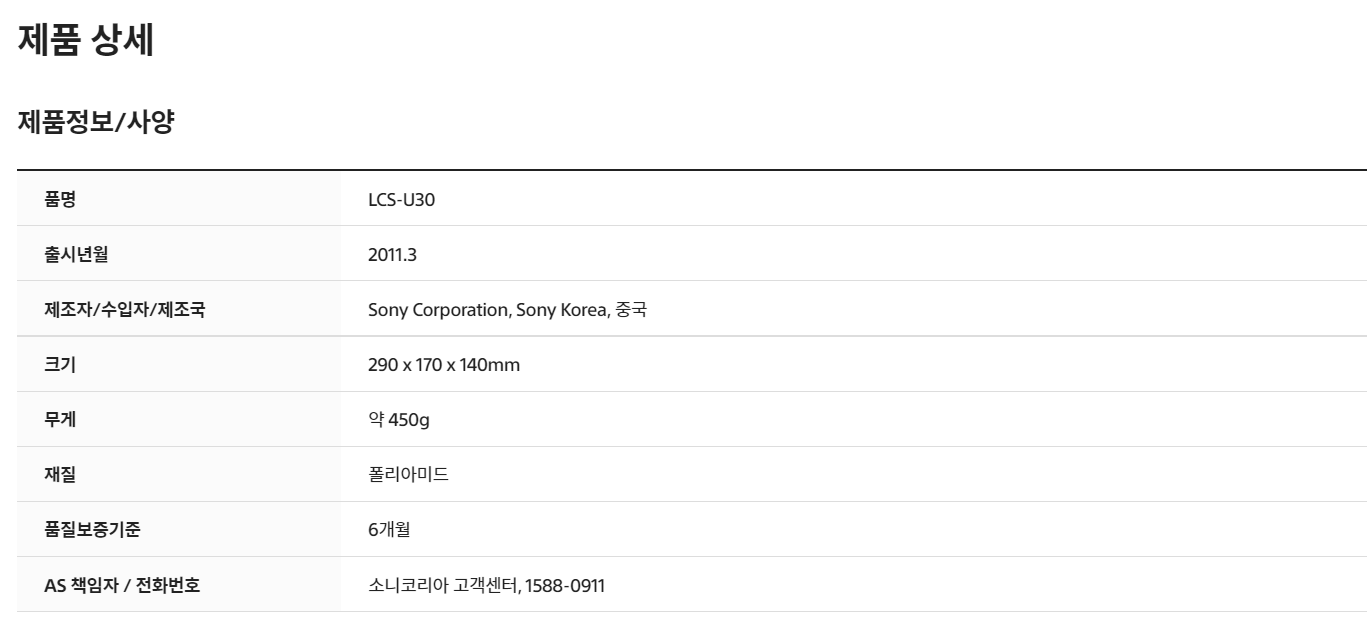Click the 제품정보/사양 section title
This screenshot has width=1372, height=629.
tap(96, 123)
